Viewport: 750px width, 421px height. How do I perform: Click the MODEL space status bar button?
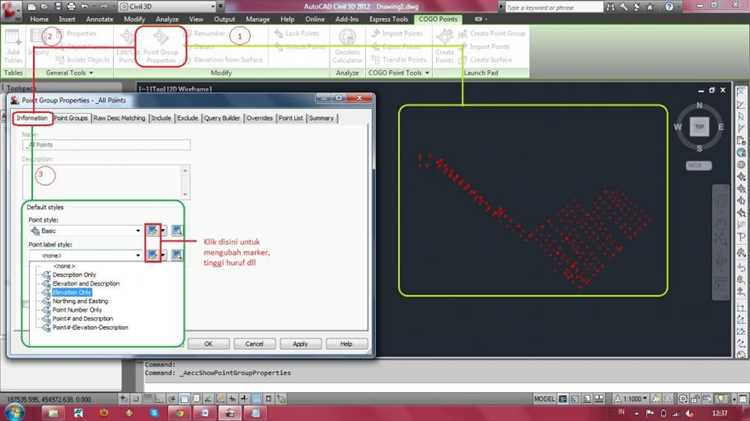click(544, 399)
